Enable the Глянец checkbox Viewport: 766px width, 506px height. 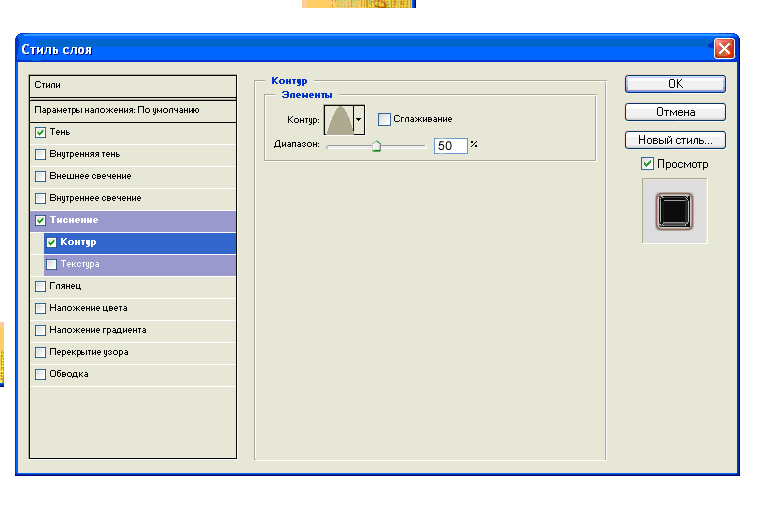pyautogui.click(x=41, y=286)
